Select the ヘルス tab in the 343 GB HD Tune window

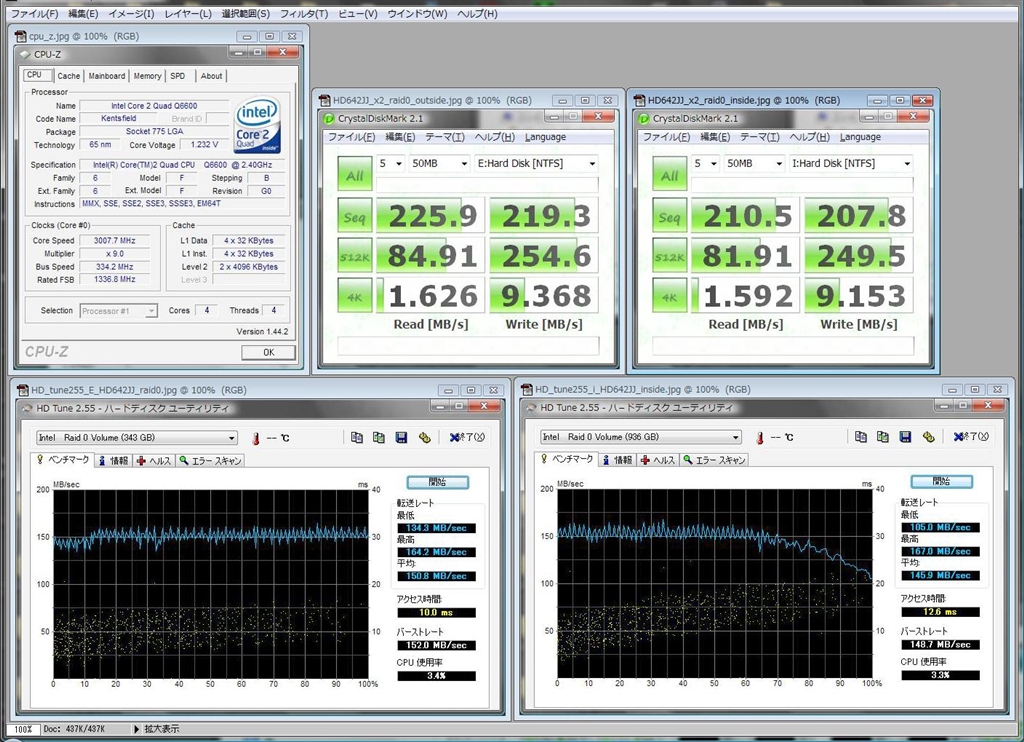(155, 460)
